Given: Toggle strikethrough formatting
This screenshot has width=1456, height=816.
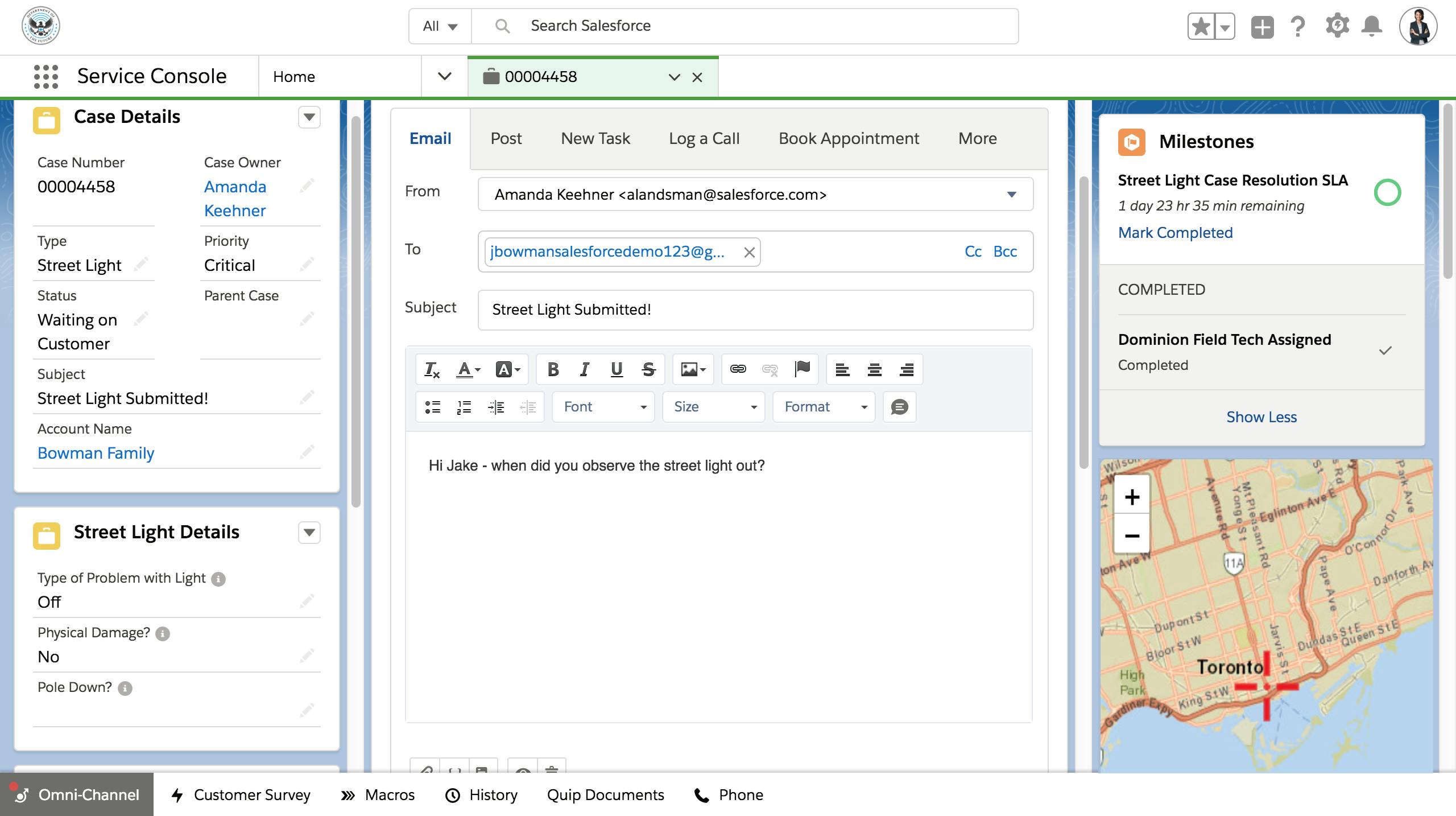Looking at the screenshot, I should [648, 370].
